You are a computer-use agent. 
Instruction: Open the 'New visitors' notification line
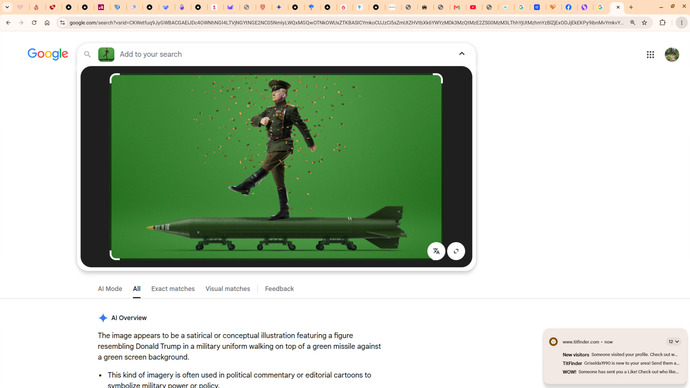620,355
